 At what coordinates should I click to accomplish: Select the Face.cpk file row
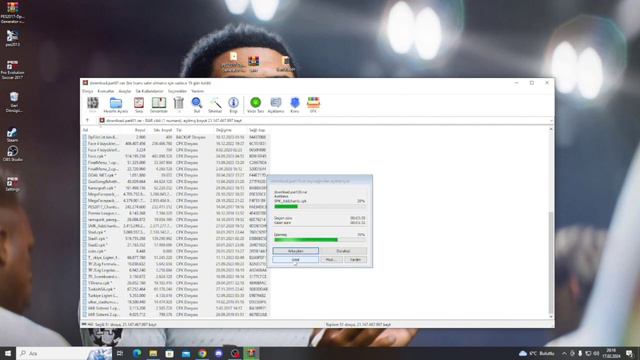click(x=176, y=156)
